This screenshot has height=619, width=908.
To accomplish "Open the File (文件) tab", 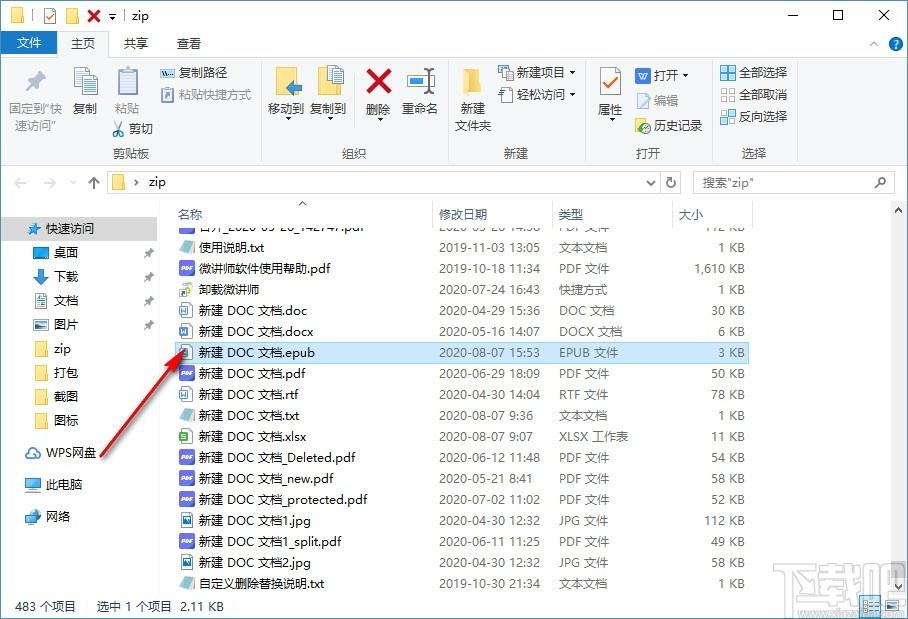I will point(29,43).
